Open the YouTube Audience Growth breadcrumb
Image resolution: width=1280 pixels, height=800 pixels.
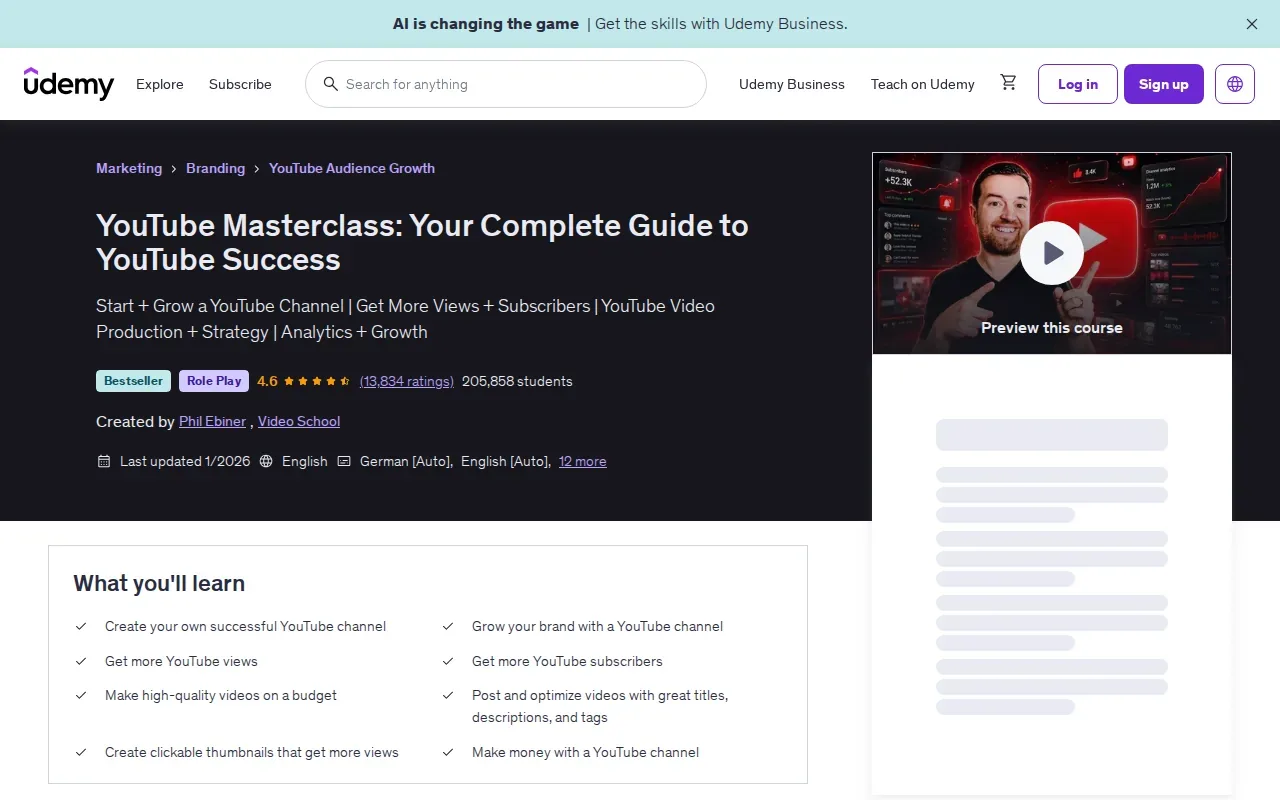(x=352, y=168)
